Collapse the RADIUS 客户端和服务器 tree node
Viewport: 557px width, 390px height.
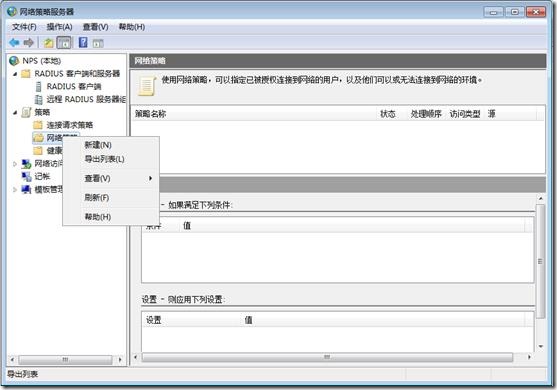[x=15, y=74]
